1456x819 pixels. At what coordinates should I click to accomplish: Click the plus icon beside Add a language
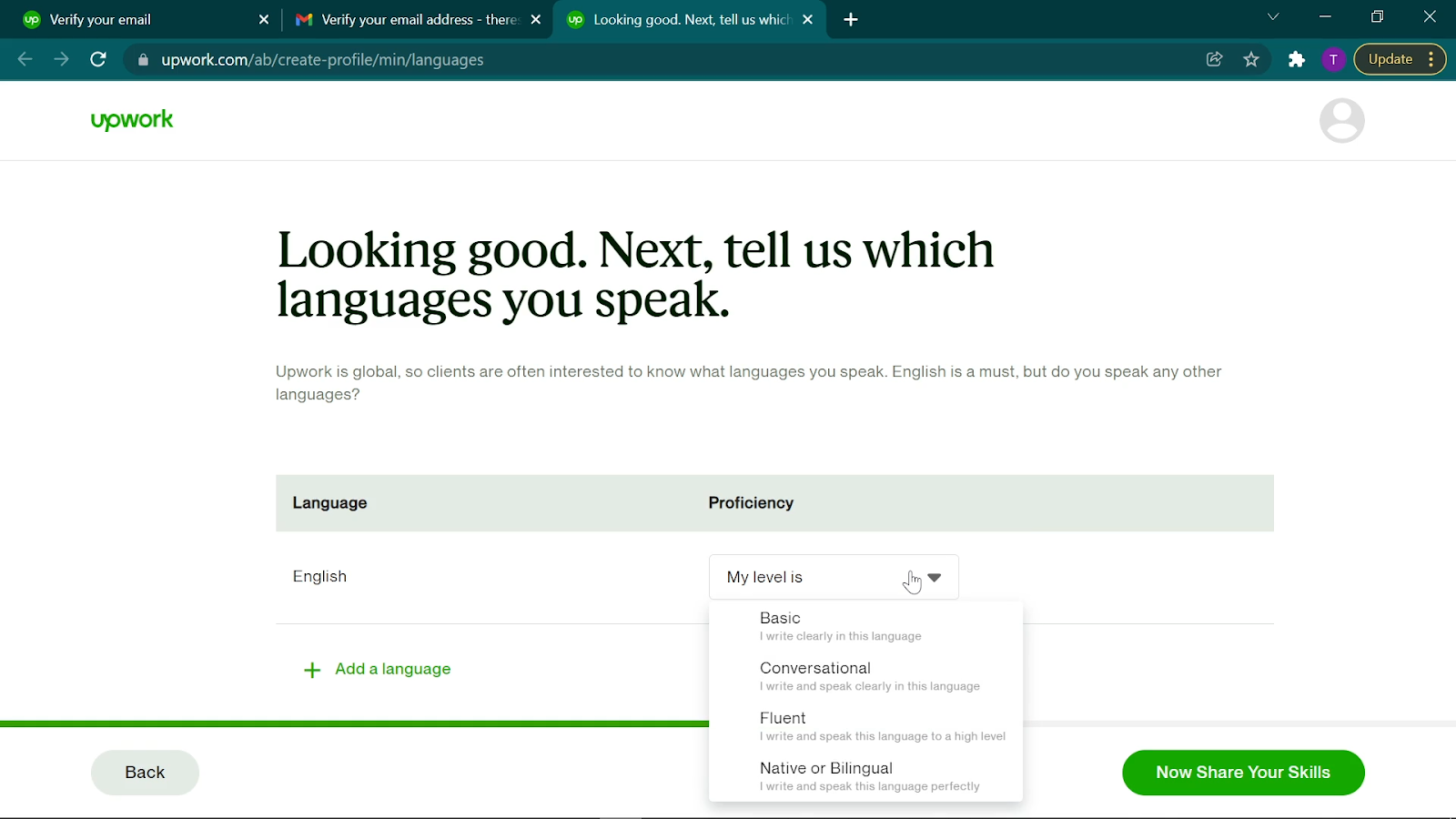pos(312,671)
